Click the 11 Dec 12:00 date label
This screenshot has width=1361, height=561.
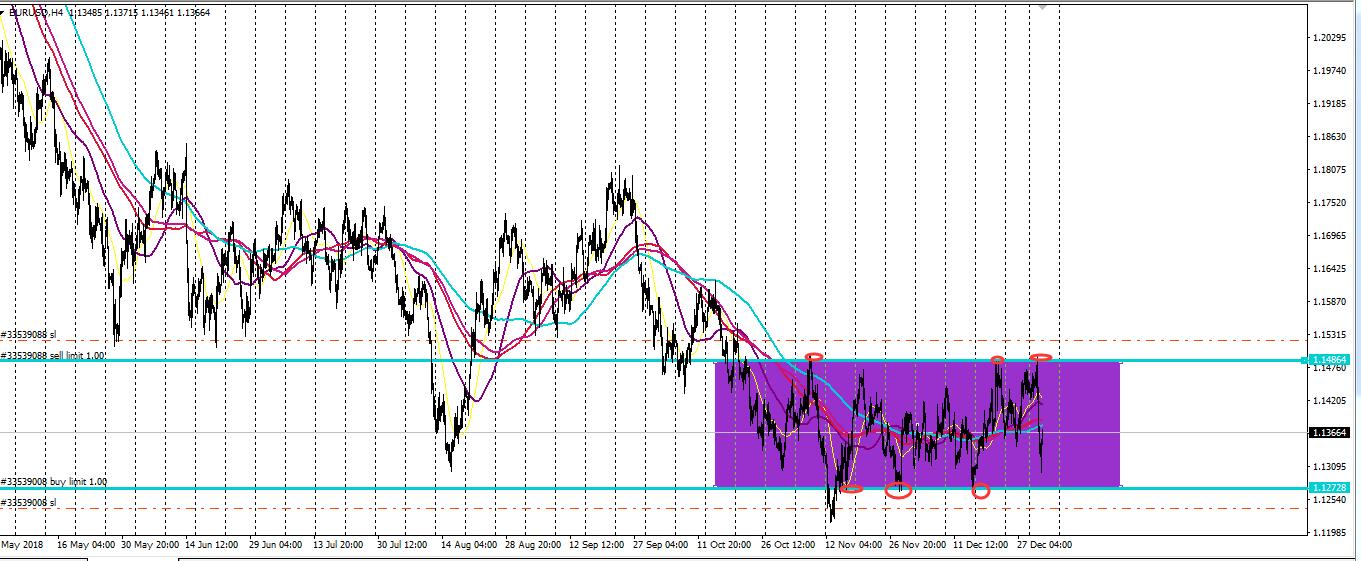(x=982, y=545)
